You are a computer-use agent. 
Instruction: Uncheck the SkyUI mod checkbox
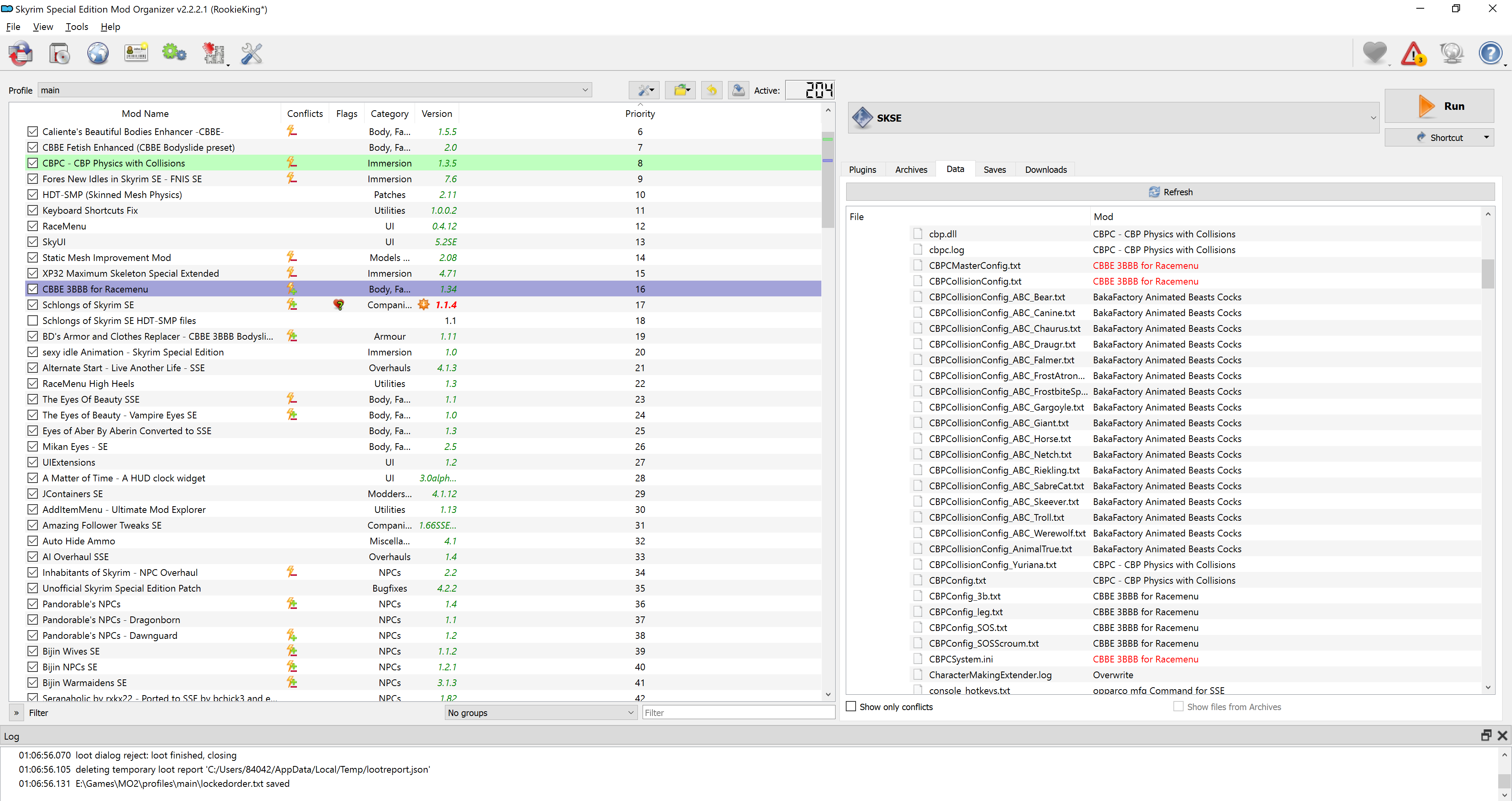33,242
